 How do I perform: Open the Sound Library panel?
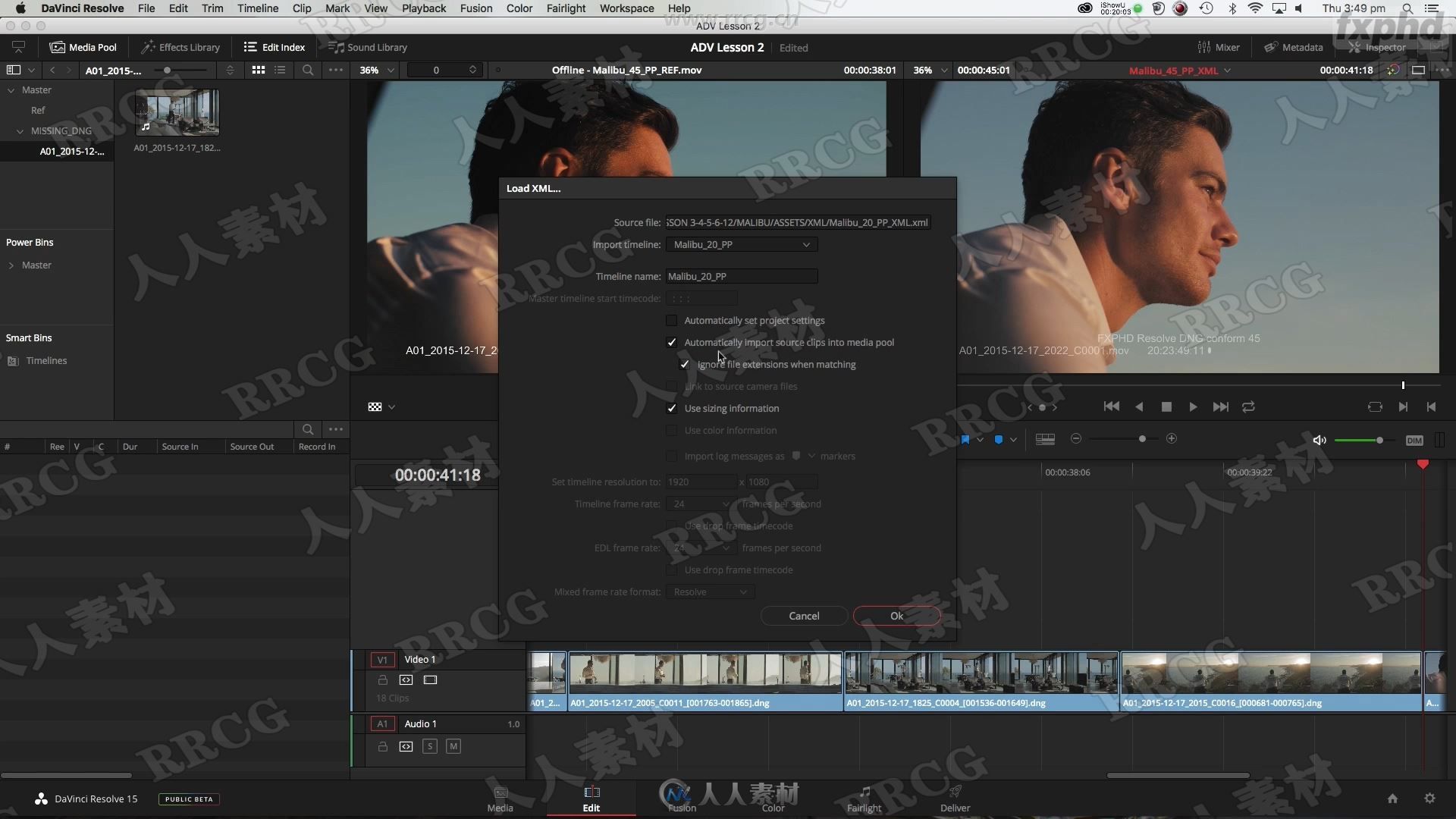(x=368, y=47)
